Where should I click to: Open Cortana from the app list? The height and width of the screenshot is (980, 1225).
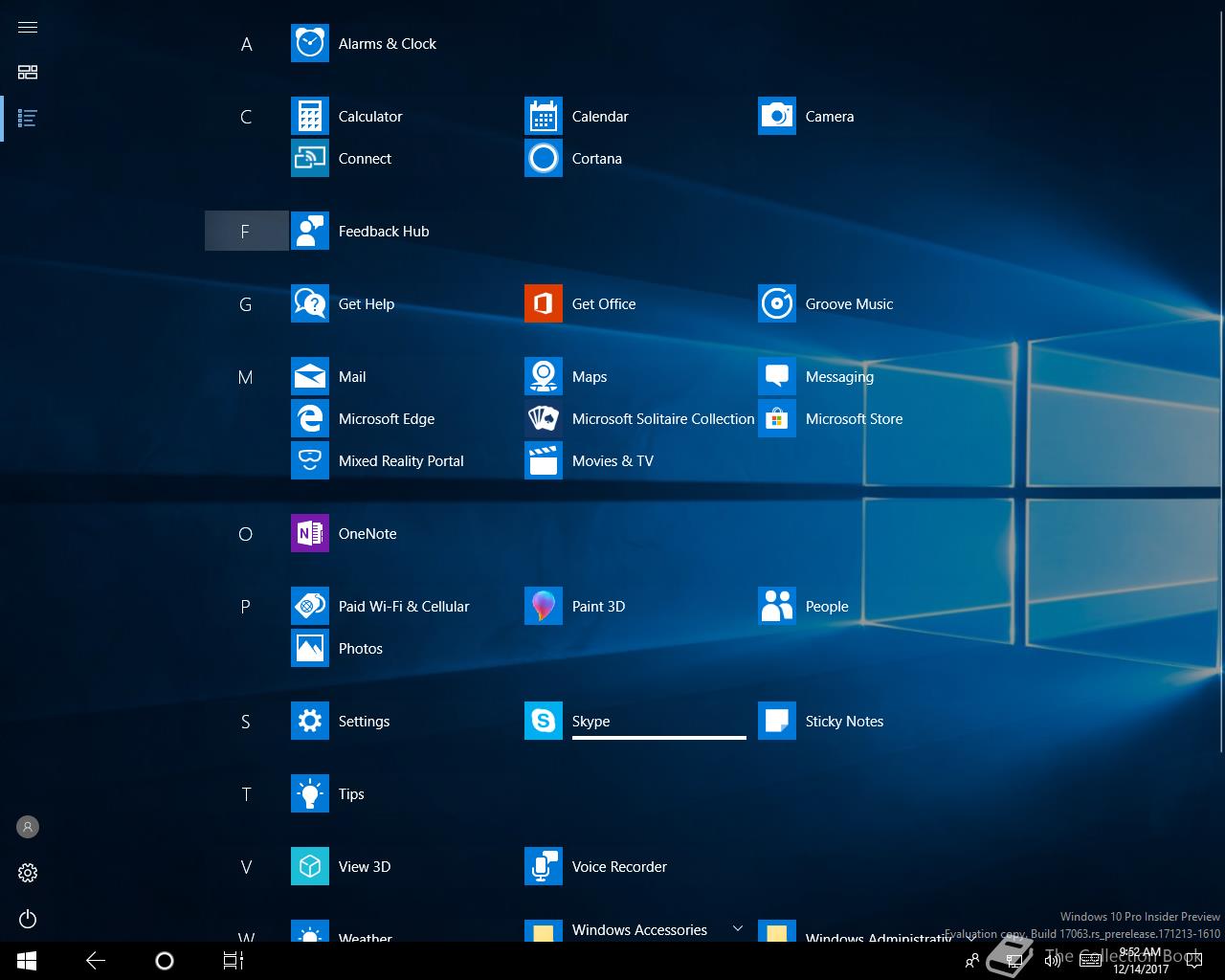544,159
